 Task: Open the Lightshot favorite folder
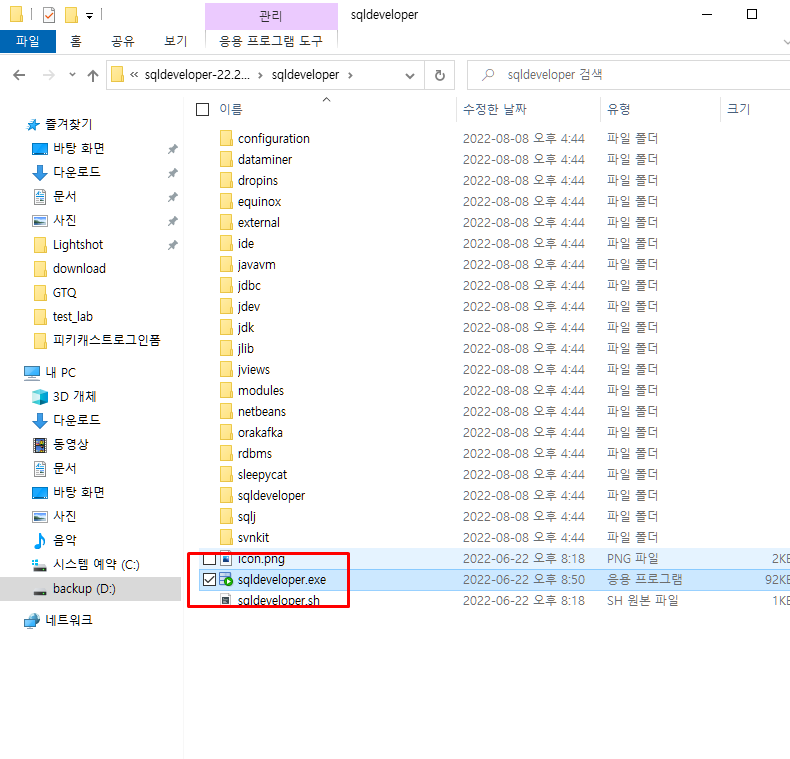pos(78,245)
